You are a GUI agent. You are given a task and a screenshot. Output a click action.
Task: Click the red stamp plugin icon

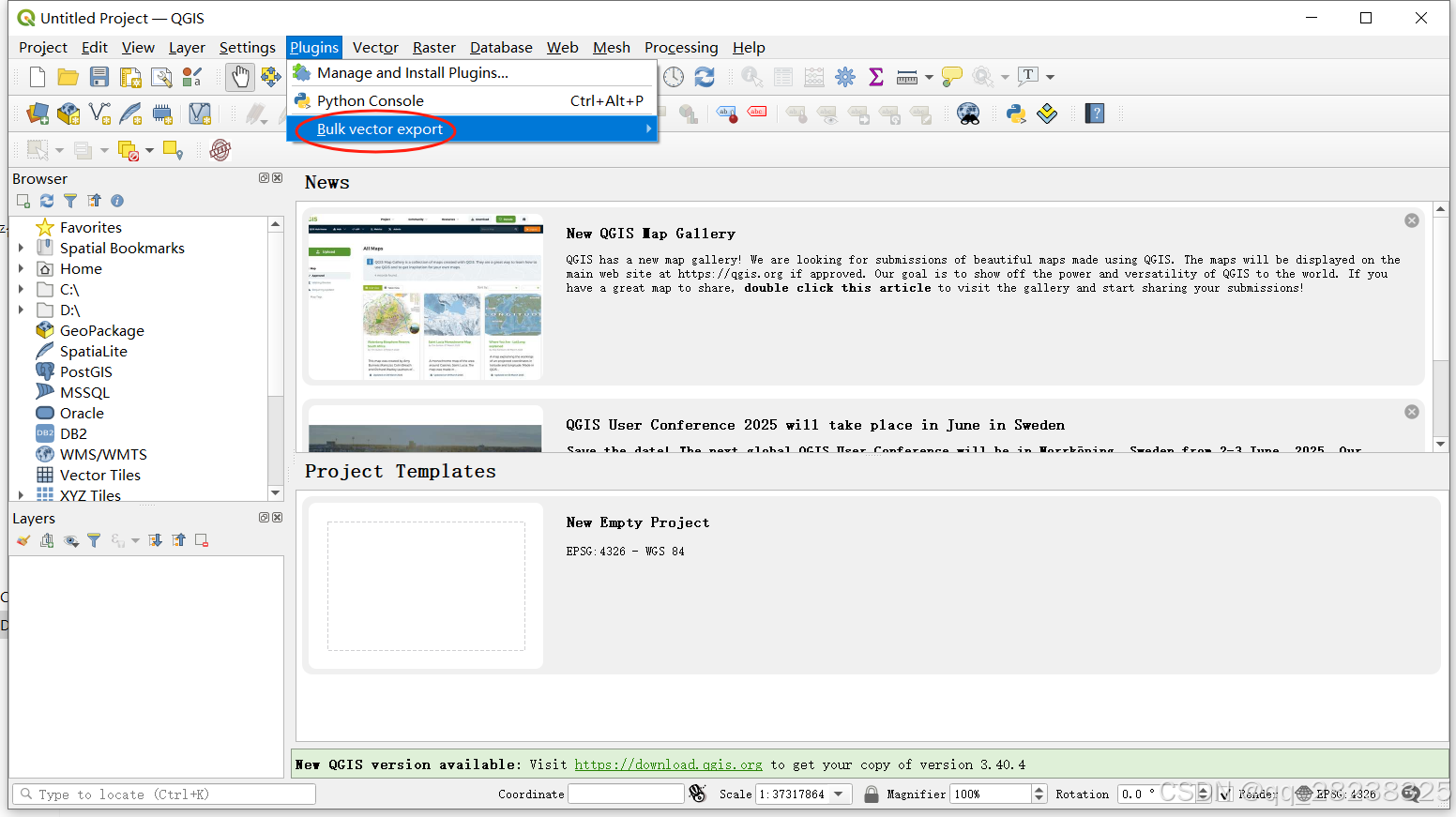pyautogui.click(x=220, y=150)
